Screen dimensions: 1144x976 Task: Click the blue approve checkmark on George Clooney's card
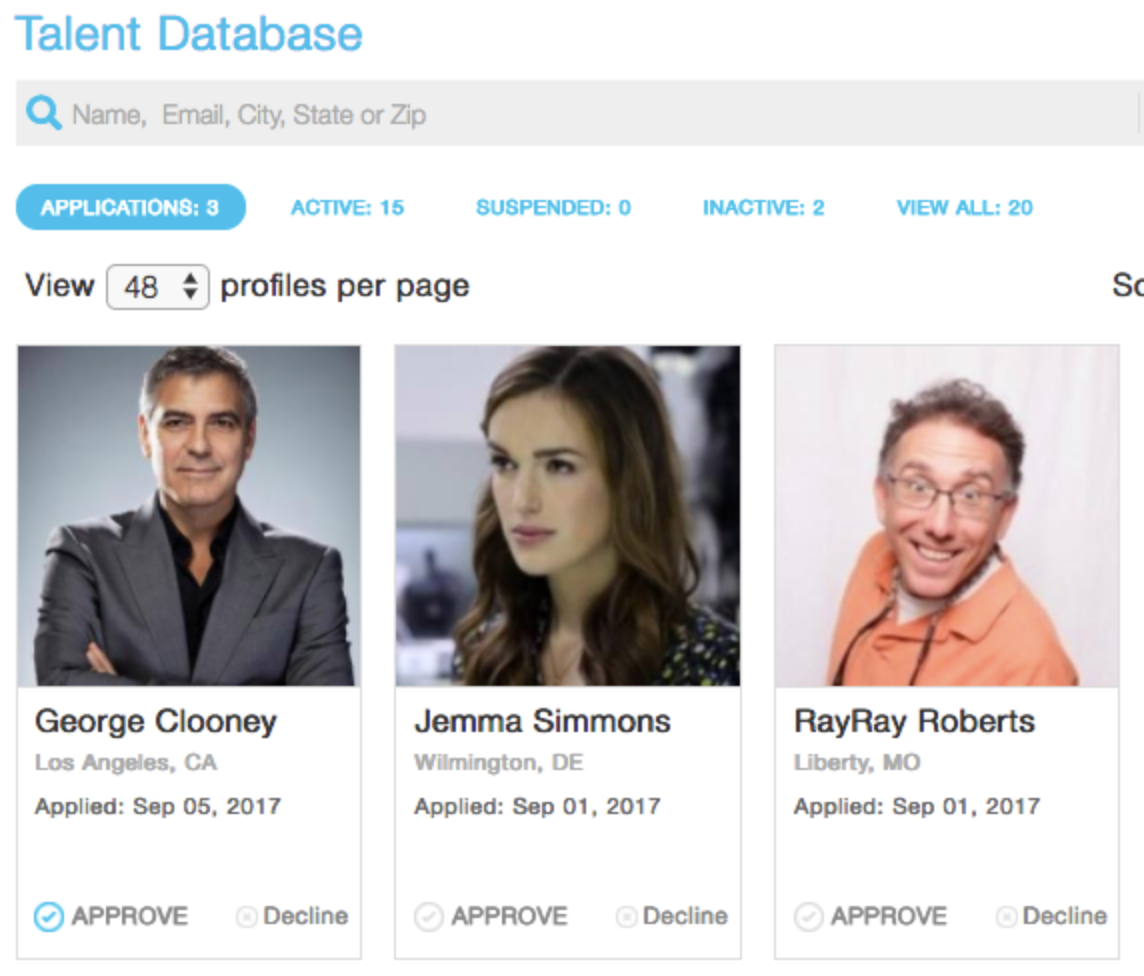(x=49, y=916)
